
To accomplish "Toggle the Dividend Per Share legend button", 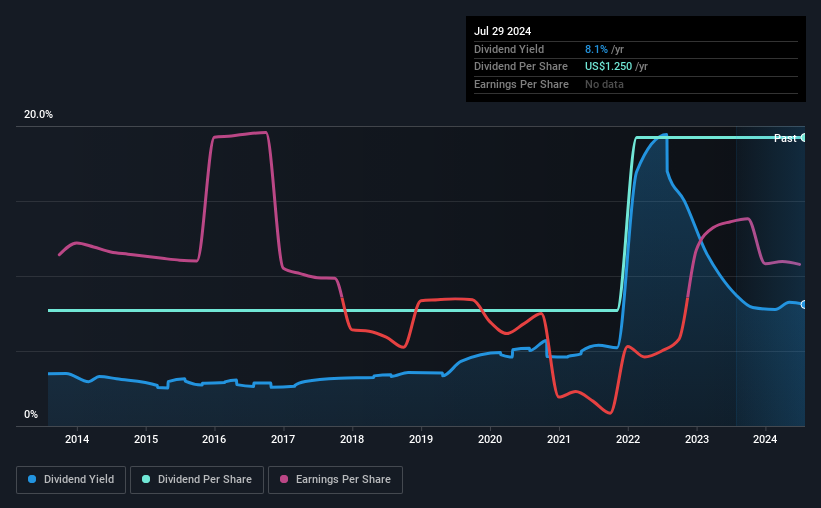I will 197,480.
